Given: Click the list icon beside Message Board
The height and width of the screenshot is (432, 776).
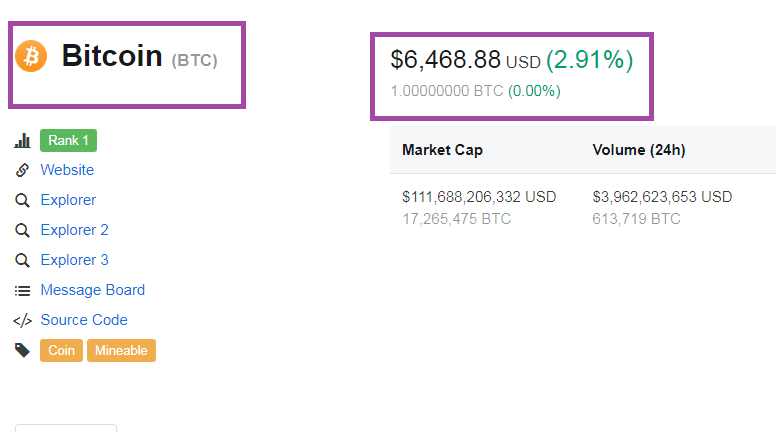Looking at the screenshot, I should [x=22, y=291].
